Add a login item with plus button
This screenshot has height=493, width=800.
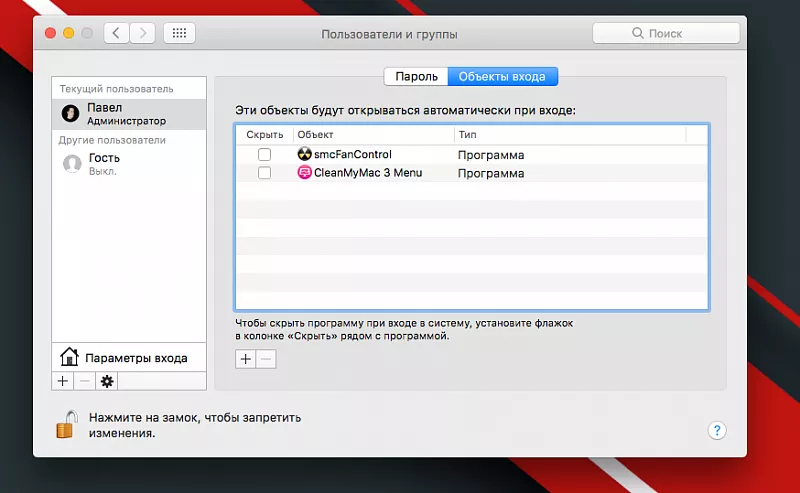coord(245,359)
